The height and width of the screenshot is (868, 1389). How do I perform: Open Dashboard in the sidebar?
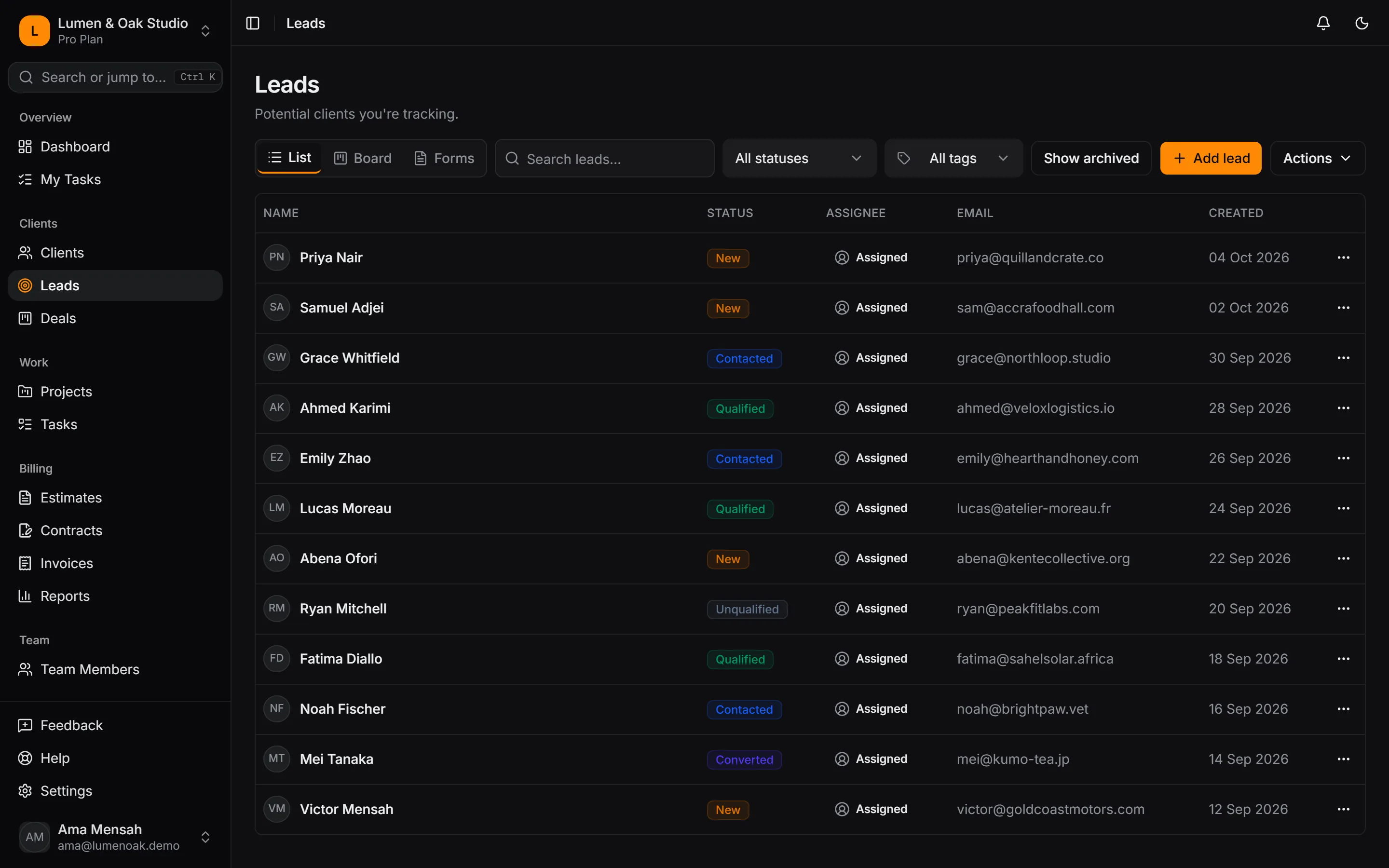115,147
